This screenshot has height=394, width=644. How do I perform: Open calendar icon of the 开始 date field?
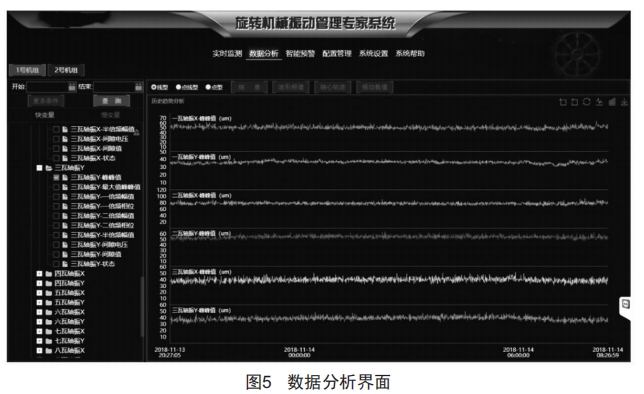(x=72, y=87)
